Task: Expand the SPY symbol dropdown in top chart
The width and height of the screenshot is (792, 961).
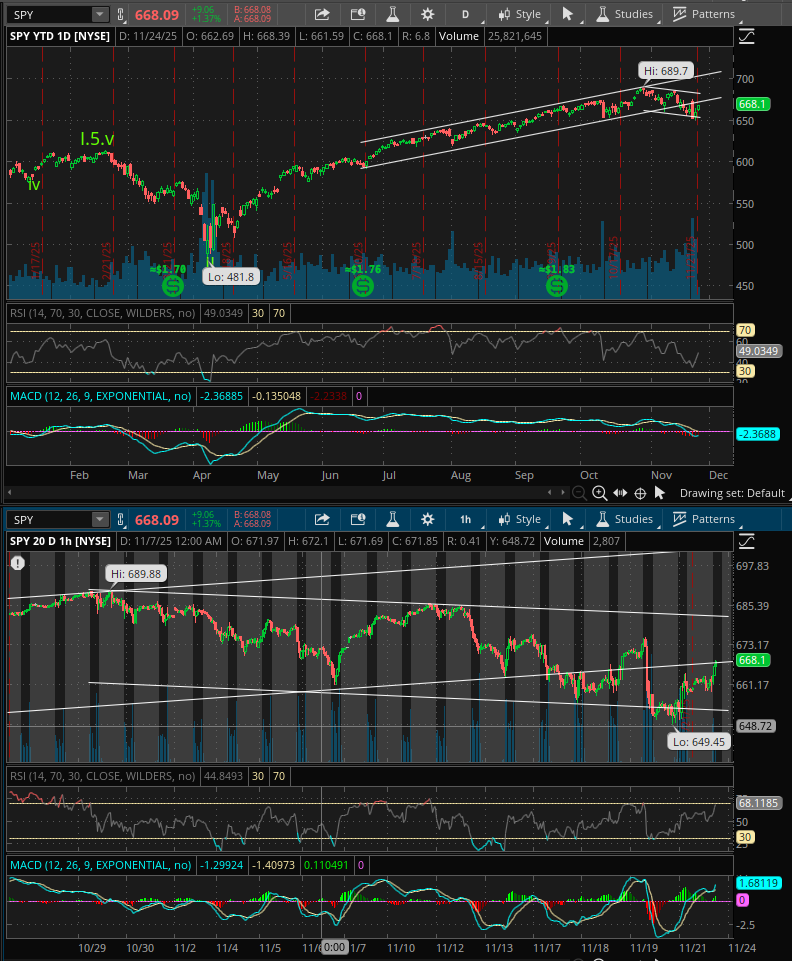Action: coord(99,14)
